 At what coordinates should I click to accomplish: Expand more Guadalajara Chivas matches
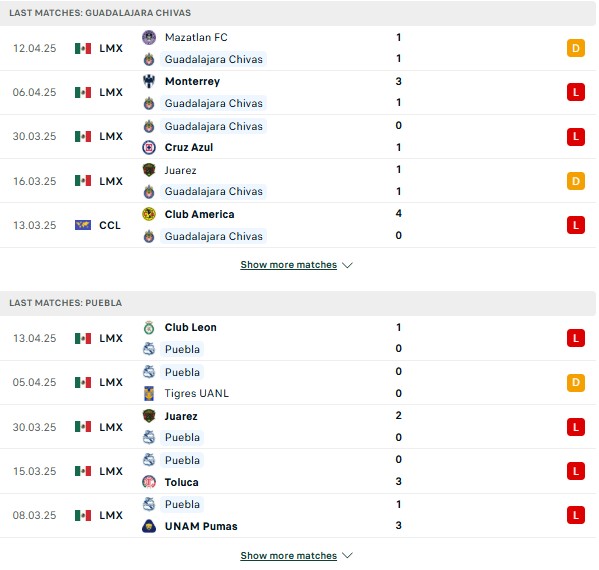point(288,265)
